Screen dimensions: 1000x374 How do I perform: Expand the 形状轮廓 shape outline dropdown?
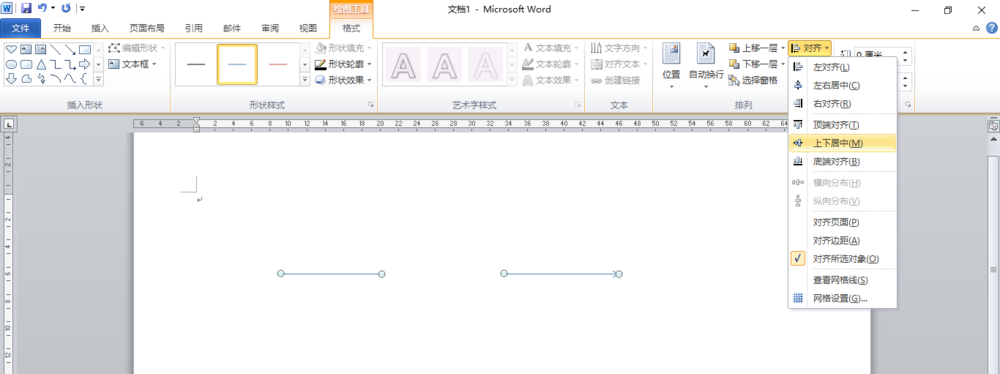click(x=369, y=64)
